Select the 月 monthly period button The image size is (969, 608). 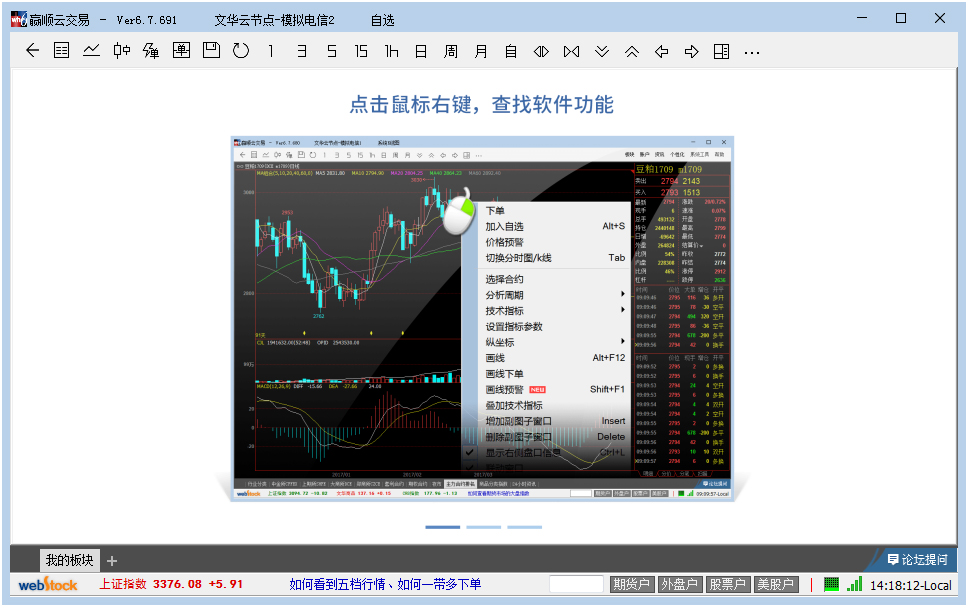click(x=481, y=51)
